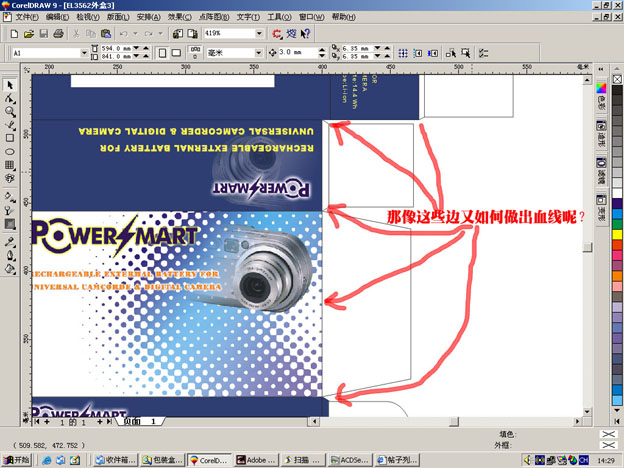Toggle Snap to Guidelines button
Screen dimensions: 624x468
(x=417, y=53)
